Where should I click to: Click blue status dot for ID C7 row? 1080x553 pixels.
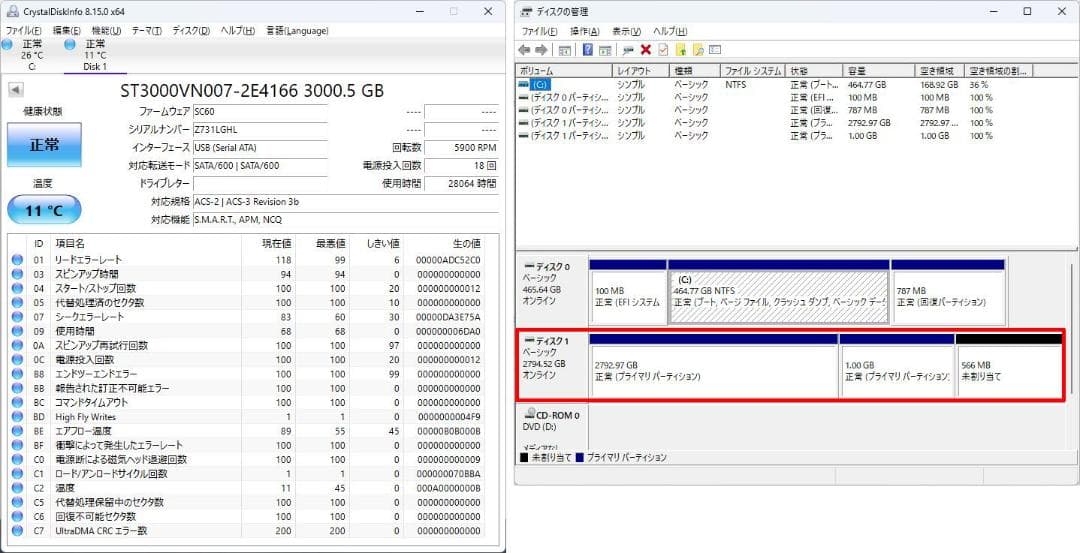(17, 531)
